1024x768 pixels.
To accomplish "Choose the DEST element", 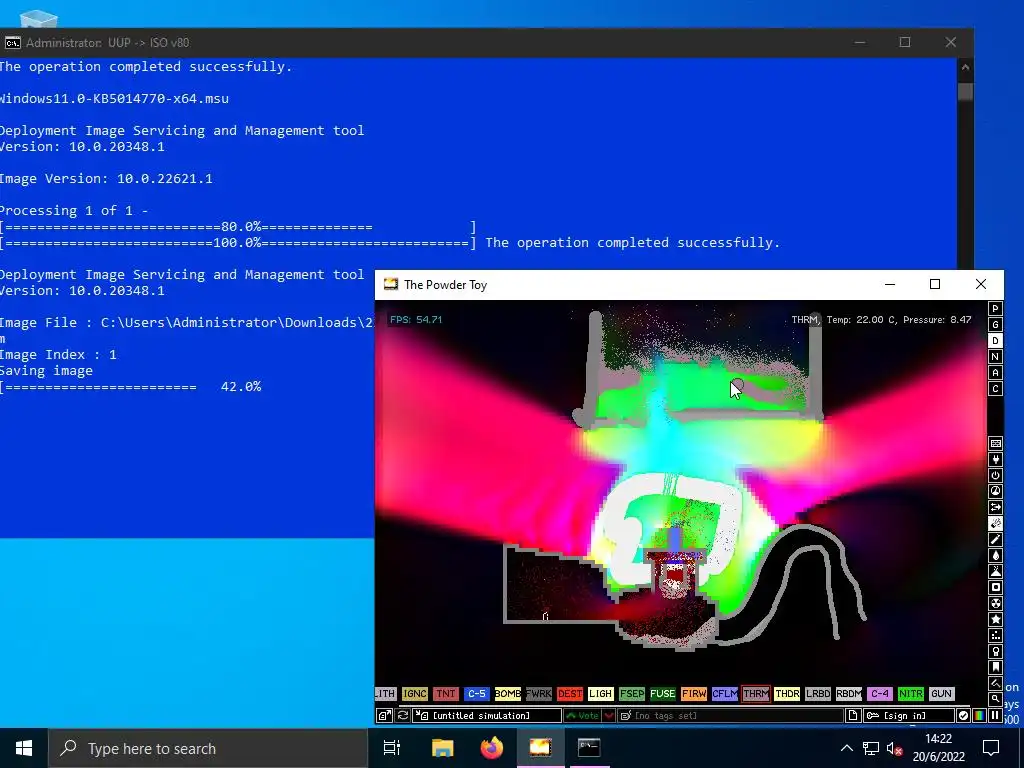I will (x=569, y=694).
